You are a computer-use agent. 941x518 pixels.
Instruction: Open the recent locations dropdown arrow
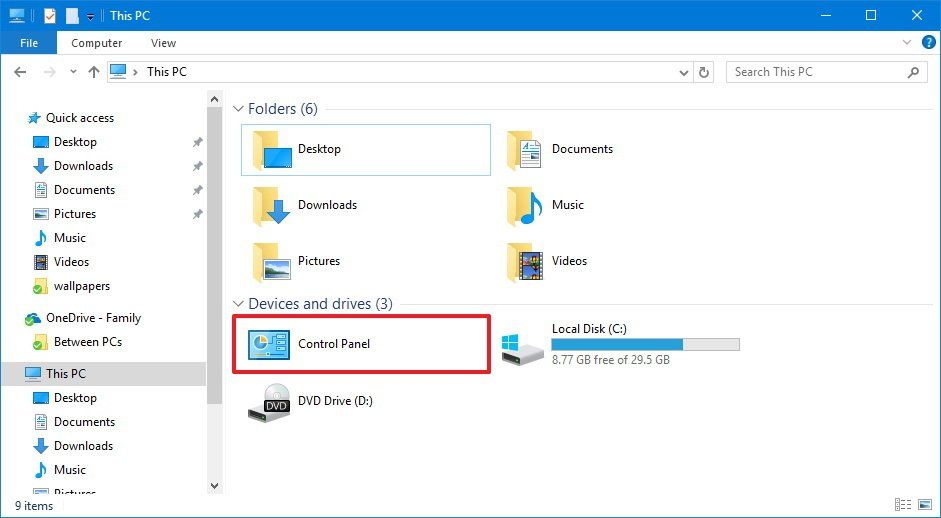point(73,72)
